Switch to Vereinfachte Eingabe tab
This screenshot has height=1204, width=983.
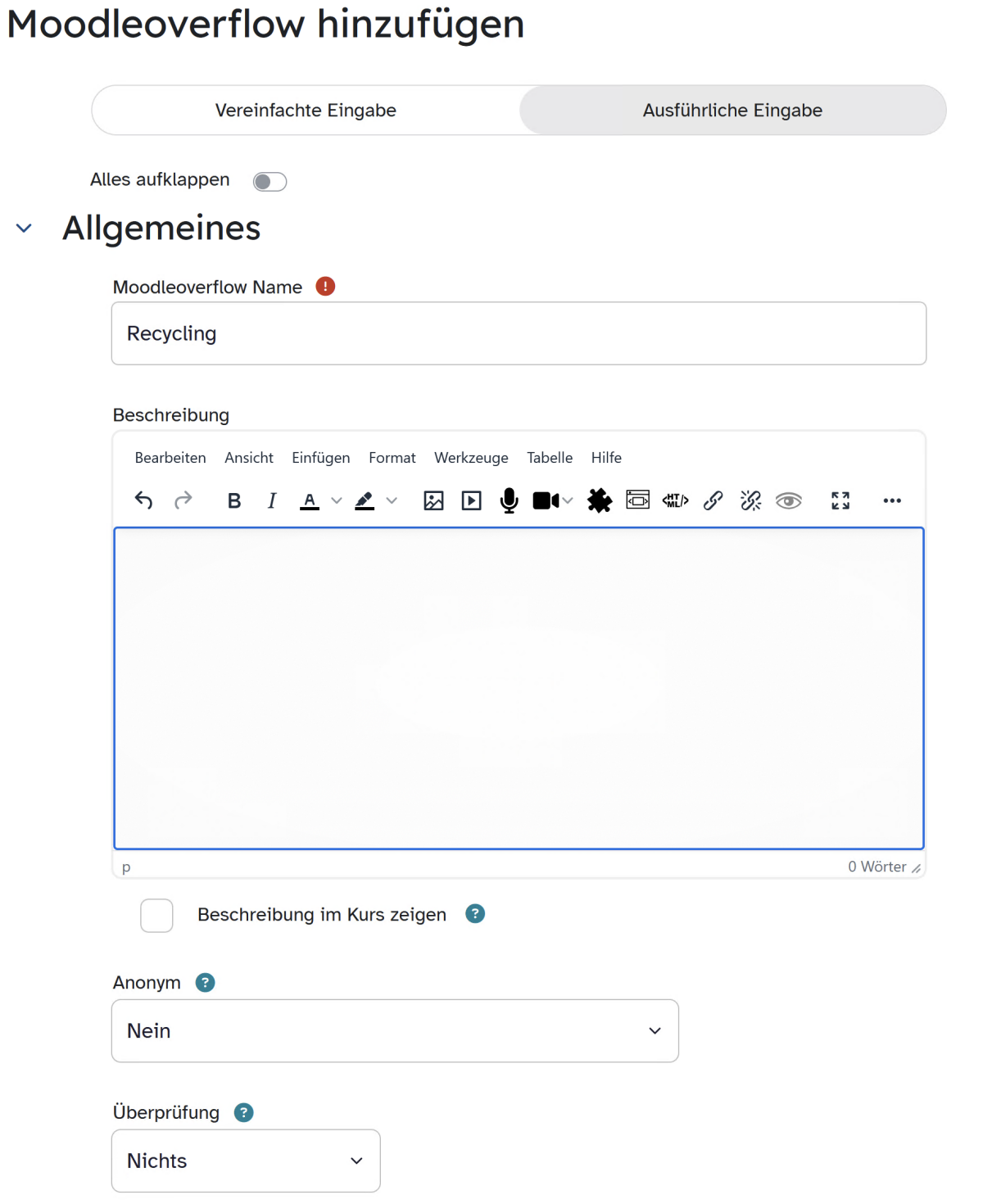pos(306,111)
